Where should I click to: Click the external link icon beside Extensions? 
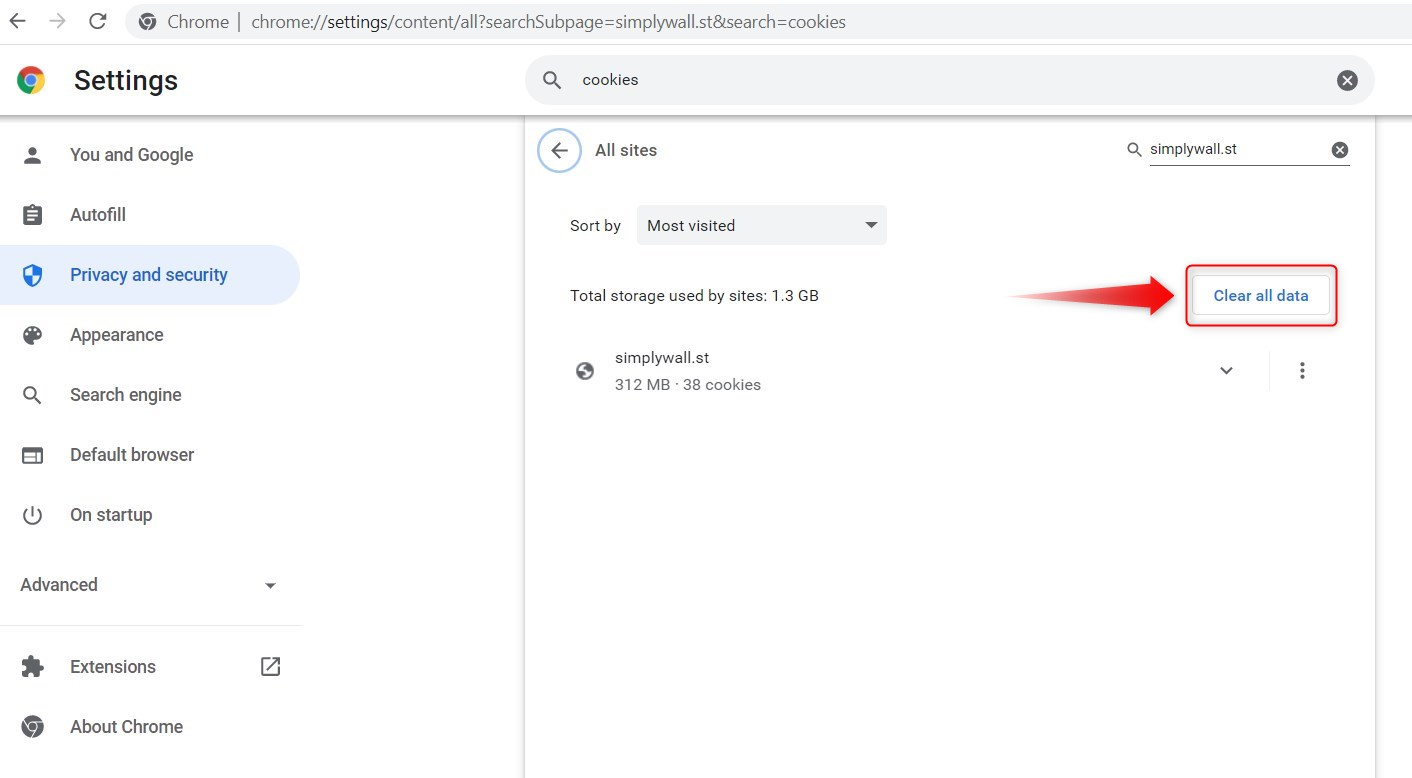270,666
